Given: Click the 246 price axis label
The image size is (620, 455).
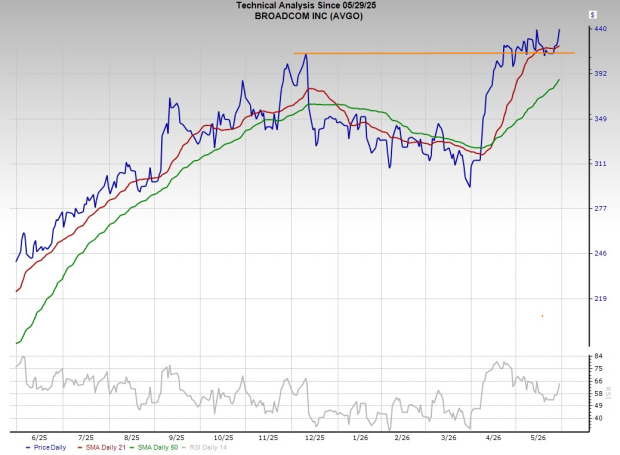Looking at the screenshot, I should point(600,253).
